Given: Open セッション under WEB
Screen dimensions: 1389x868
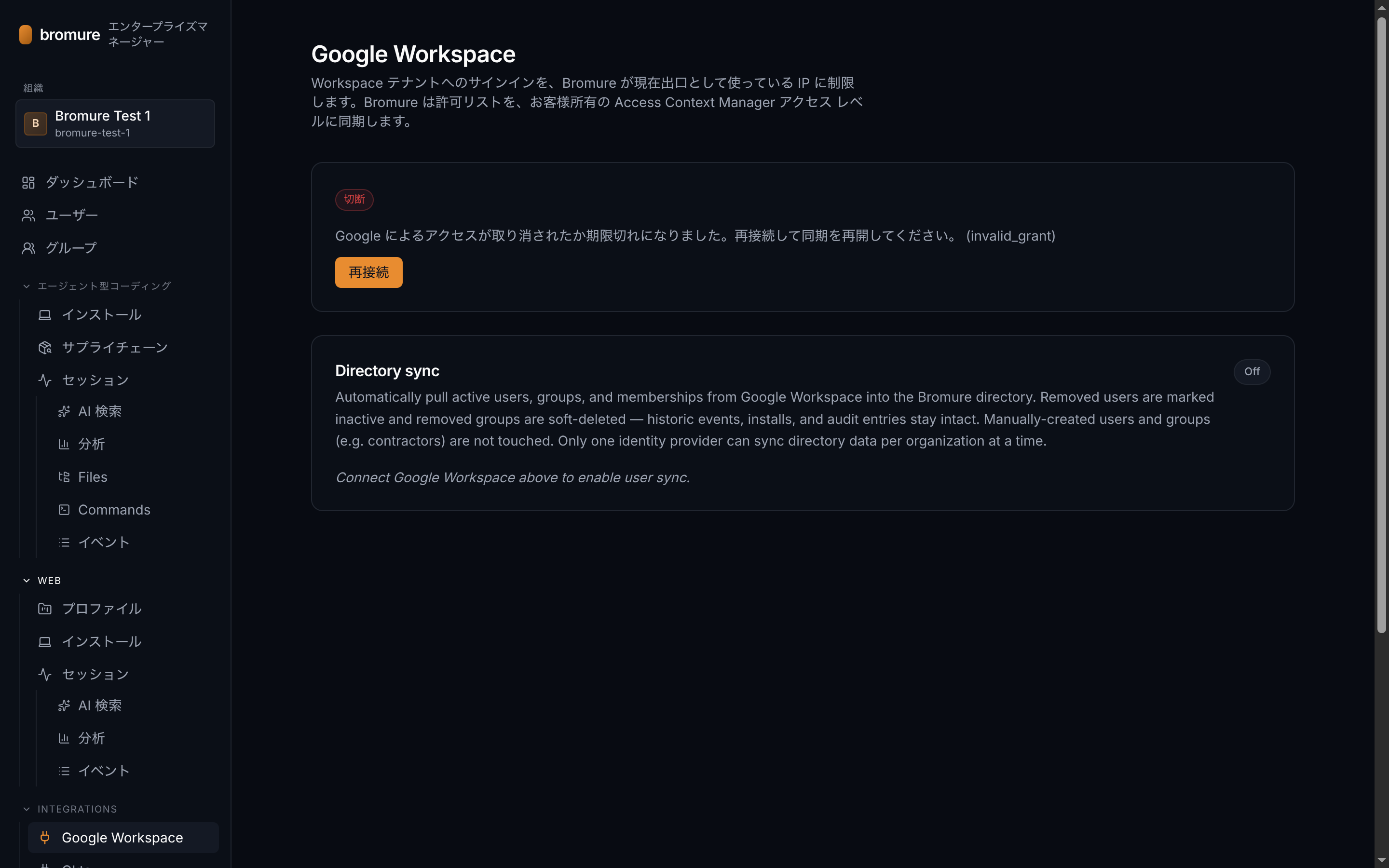Looking at the screenshot, I should [123, 674].
